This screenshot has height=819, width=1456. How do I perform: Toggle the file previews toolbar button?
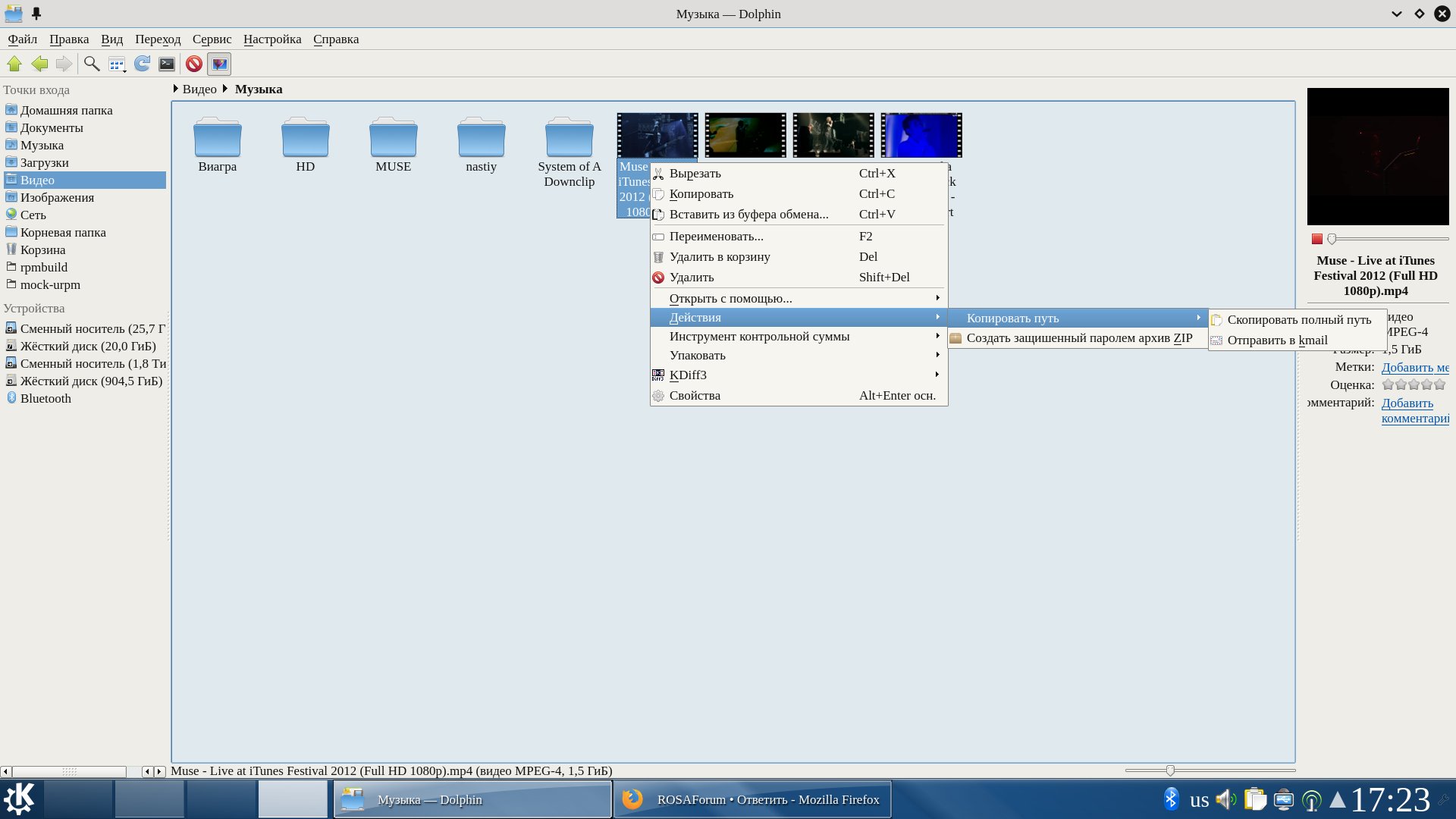coord(219,64)
